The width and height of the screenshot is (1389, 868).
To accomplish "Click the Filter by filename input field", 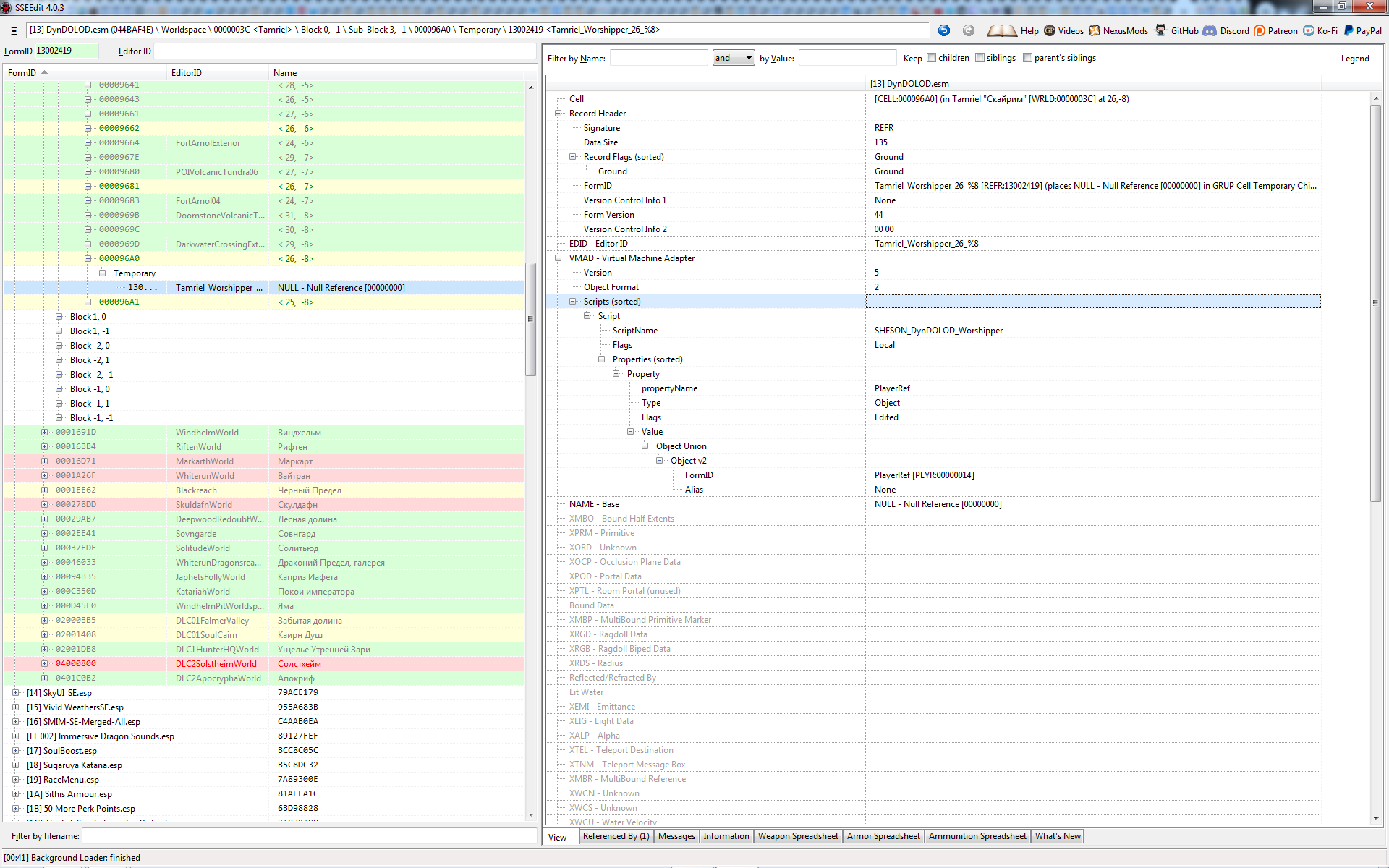I will (310, 836).
